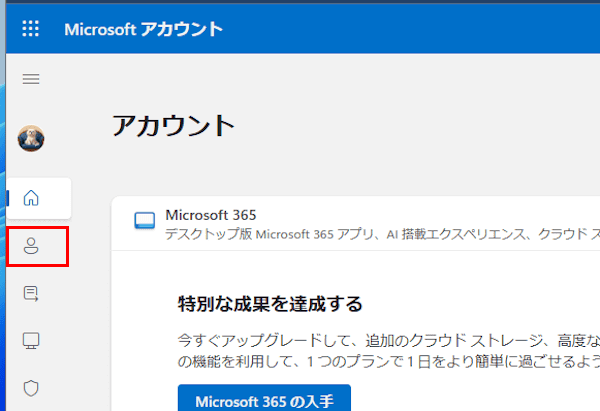Open the Security shield icon
The height and width of the screenshot is (411, 600).
click(31, 388)
